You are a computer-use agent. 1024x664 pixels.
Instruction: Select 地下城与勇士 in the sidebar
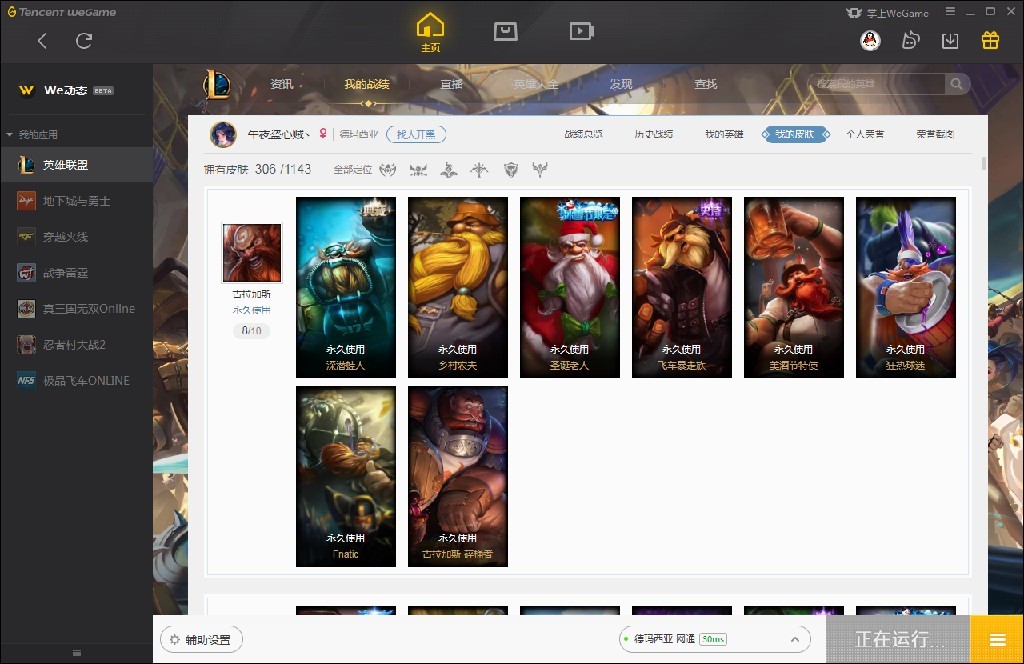[76, 200]
